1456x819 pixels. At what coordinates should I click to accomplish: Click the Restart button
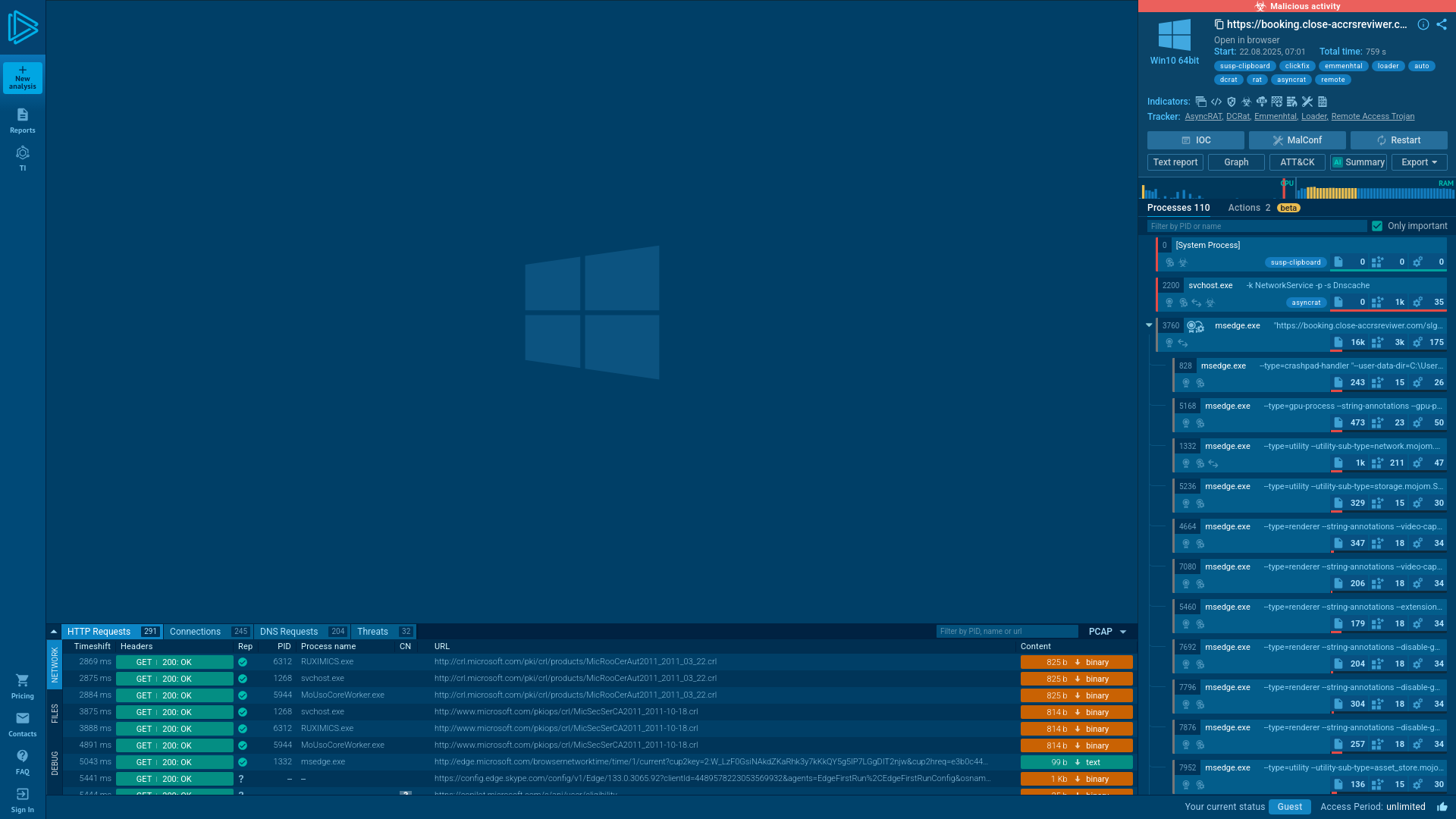(x=1399, y=140)
